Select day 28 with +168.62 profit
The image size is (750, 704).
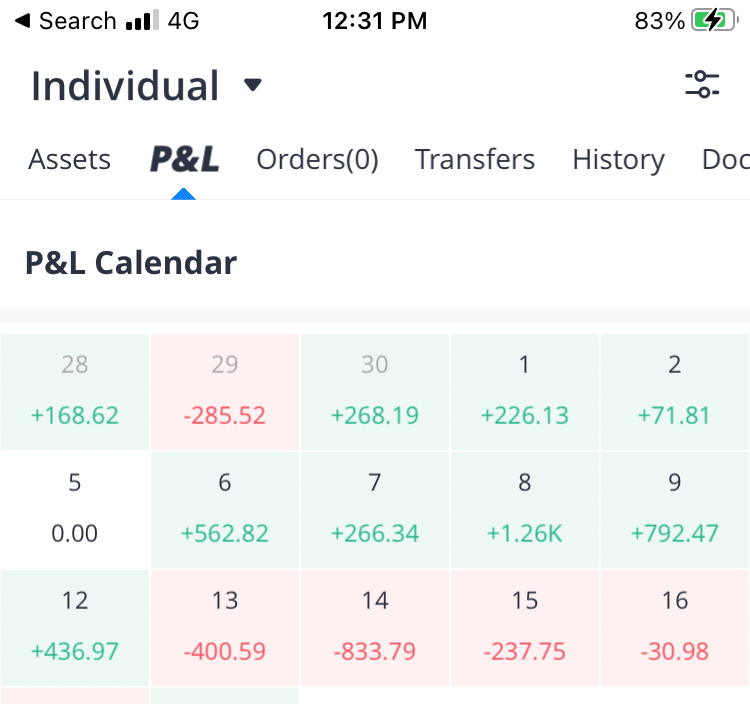[x=75, y=391]
